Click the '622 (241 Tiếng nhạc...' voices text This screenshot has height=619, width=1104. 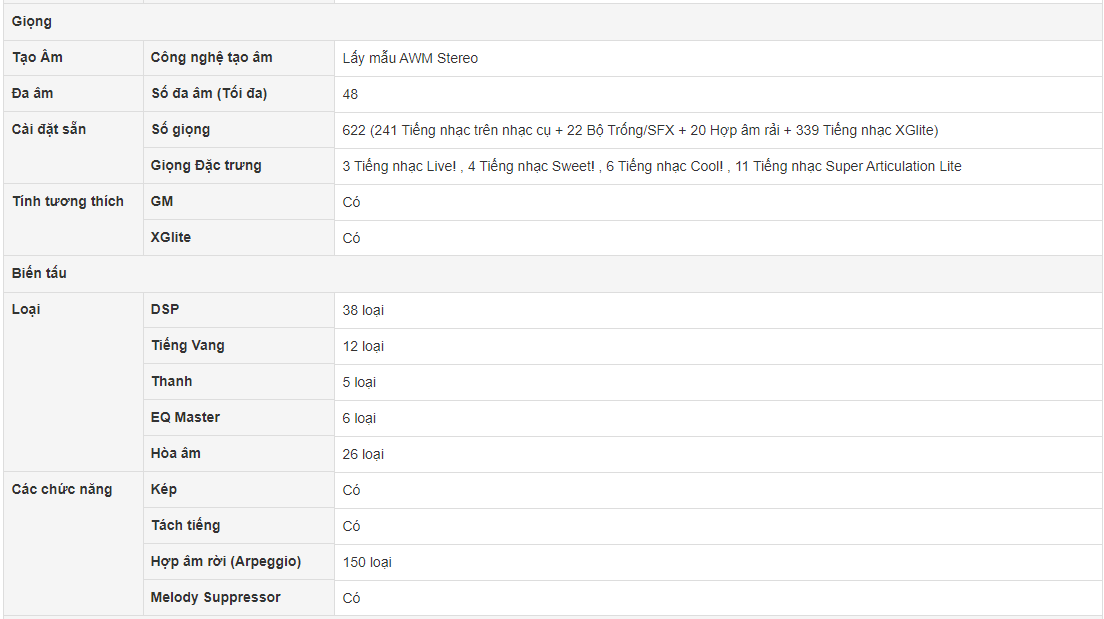[x=640, y=130]
